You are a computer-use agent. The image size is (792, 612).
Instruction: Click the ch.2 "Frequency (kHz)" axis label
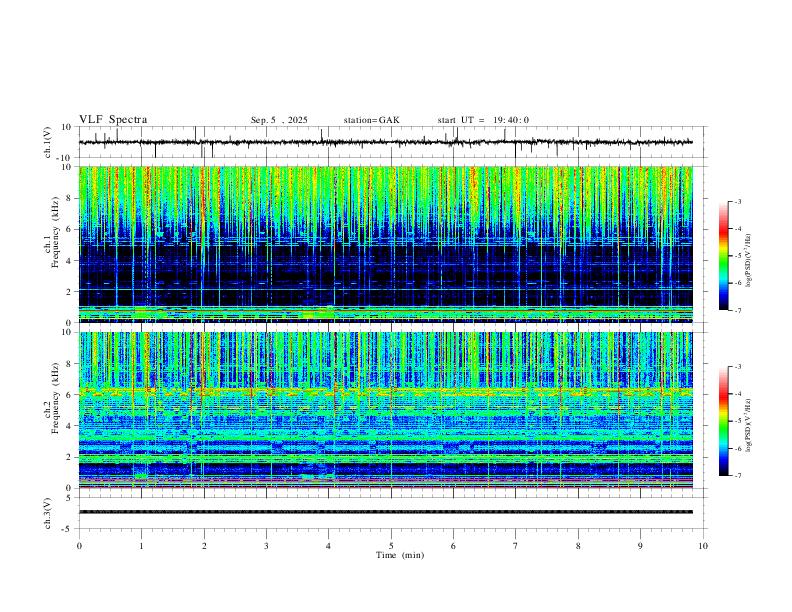(x=55, y=398)
